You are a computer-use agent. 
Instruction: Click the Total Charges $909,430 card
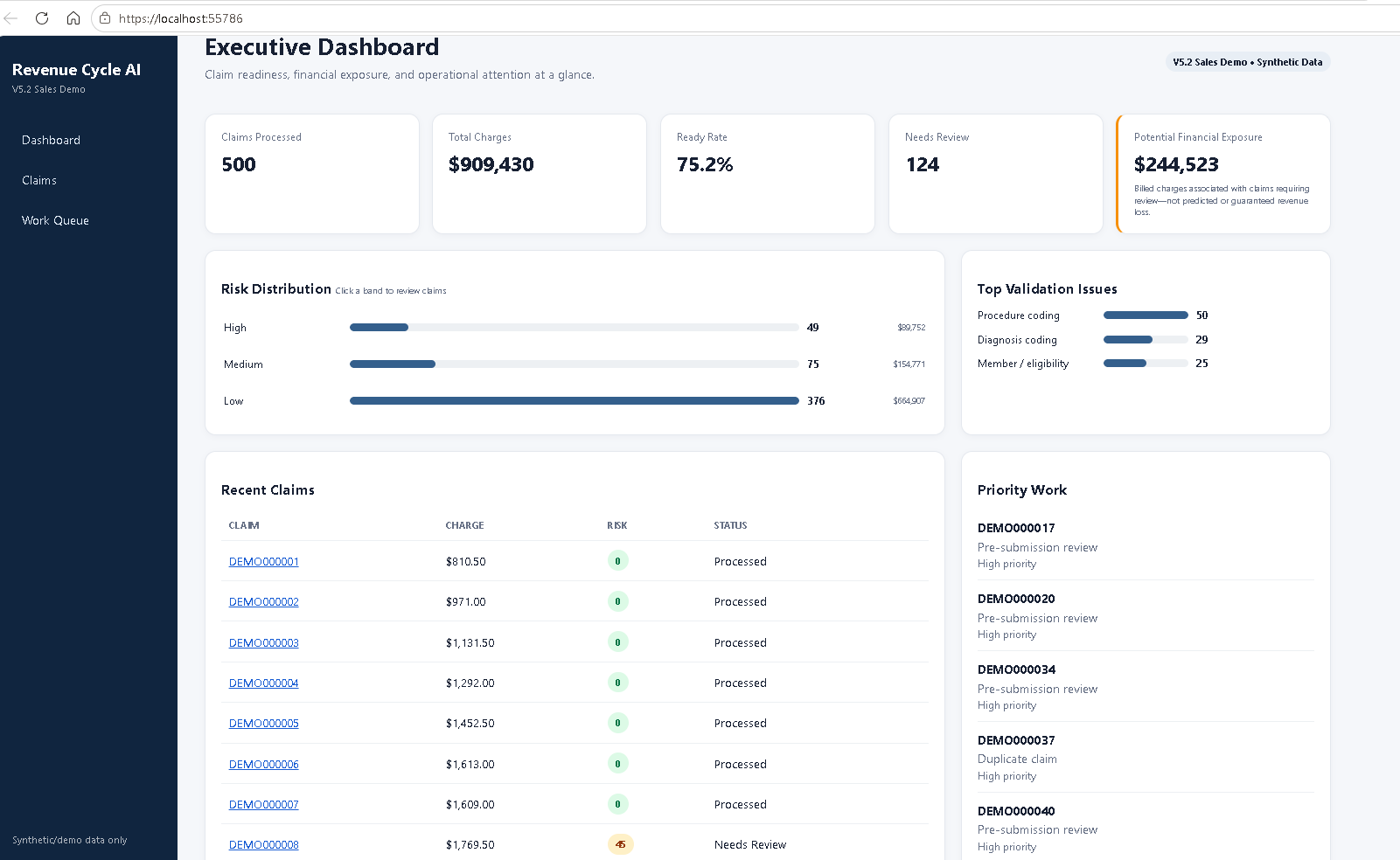pyautogui.click(x=540, y=174)
